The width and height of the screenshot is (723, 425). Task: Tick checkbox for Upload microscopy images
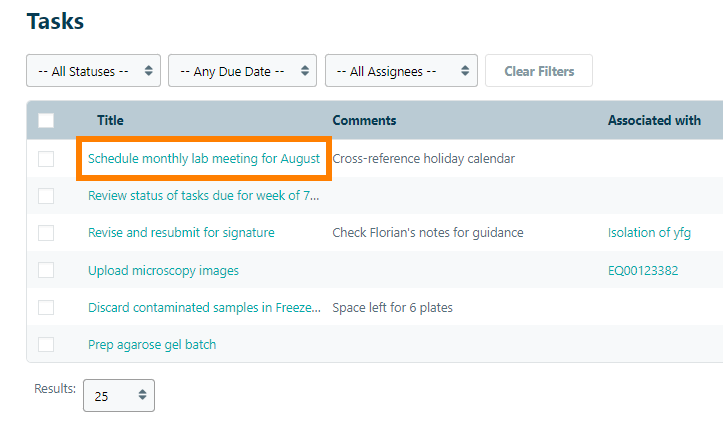(46, 271)
